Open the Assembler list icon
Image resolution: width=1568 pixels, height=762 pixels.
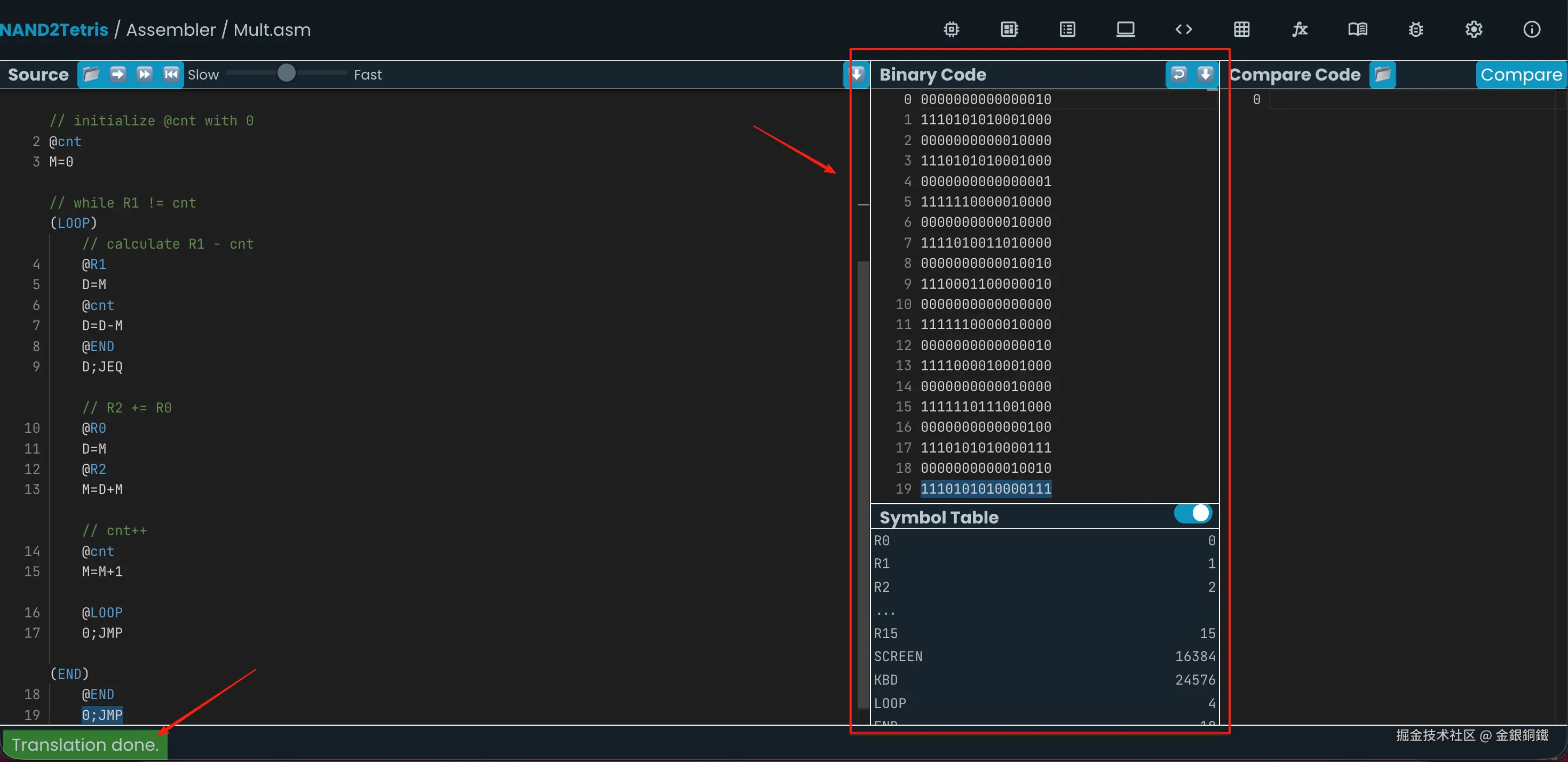(x=1067, y=29)
